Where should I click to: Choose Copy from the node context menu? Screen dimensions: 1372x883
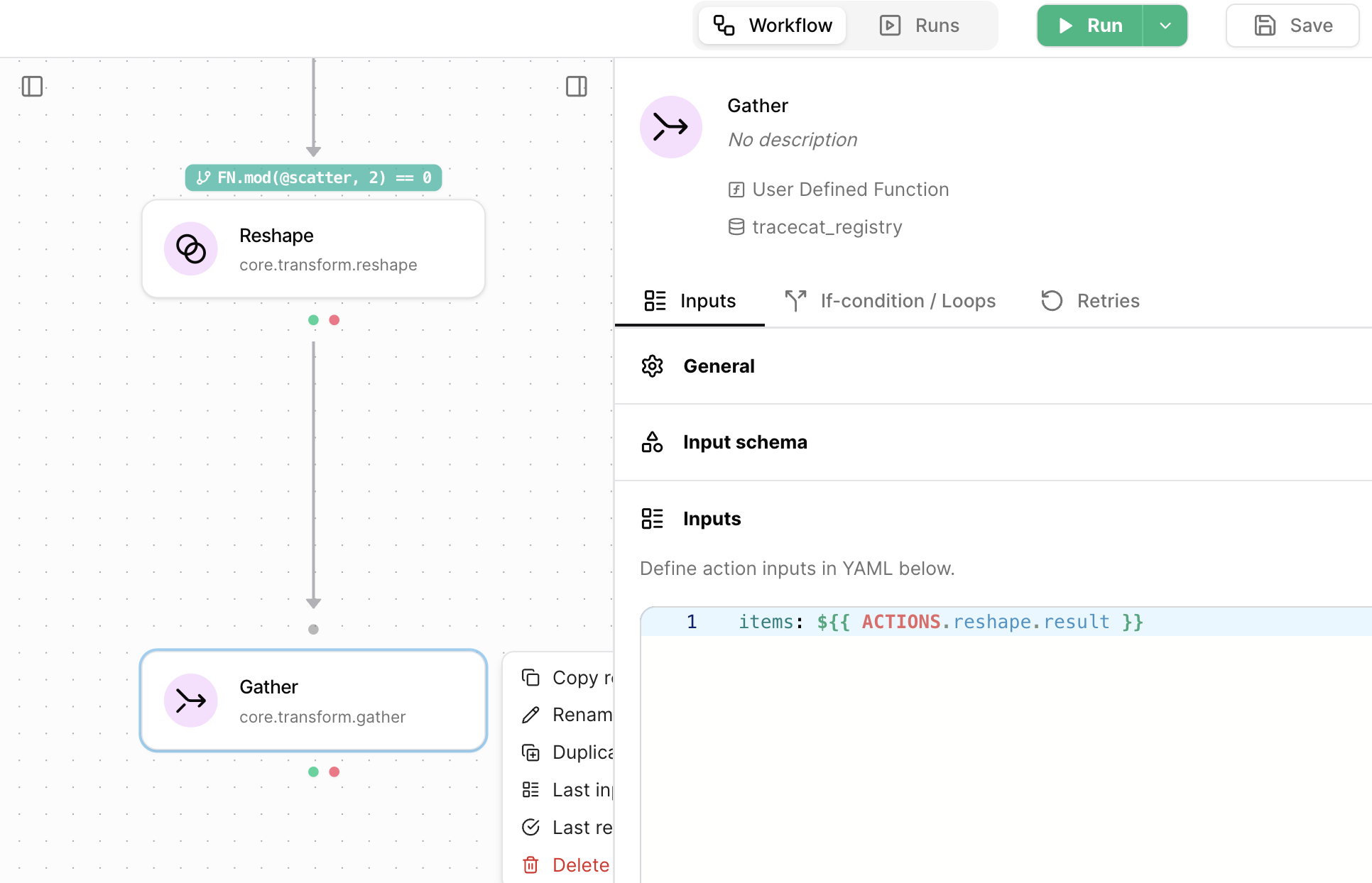coord(567,678)
